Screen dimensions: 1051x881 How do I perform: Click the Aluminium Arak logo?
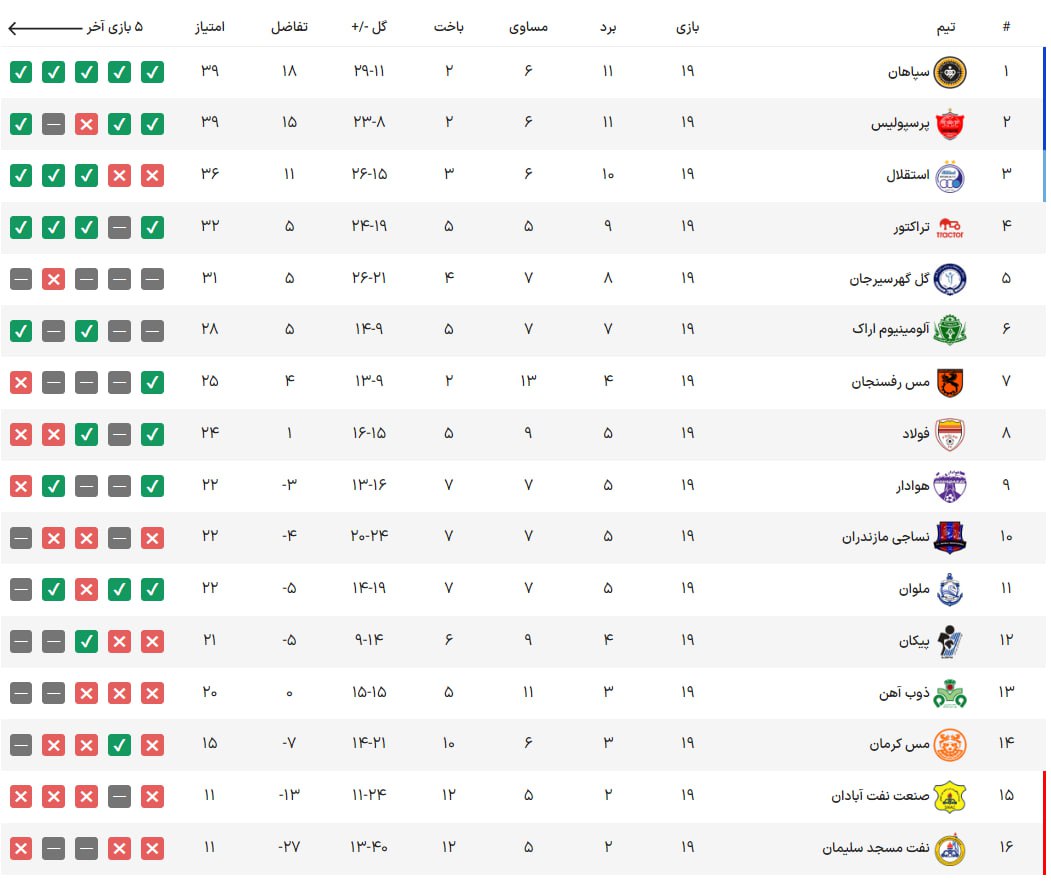(x=949, y=330)
